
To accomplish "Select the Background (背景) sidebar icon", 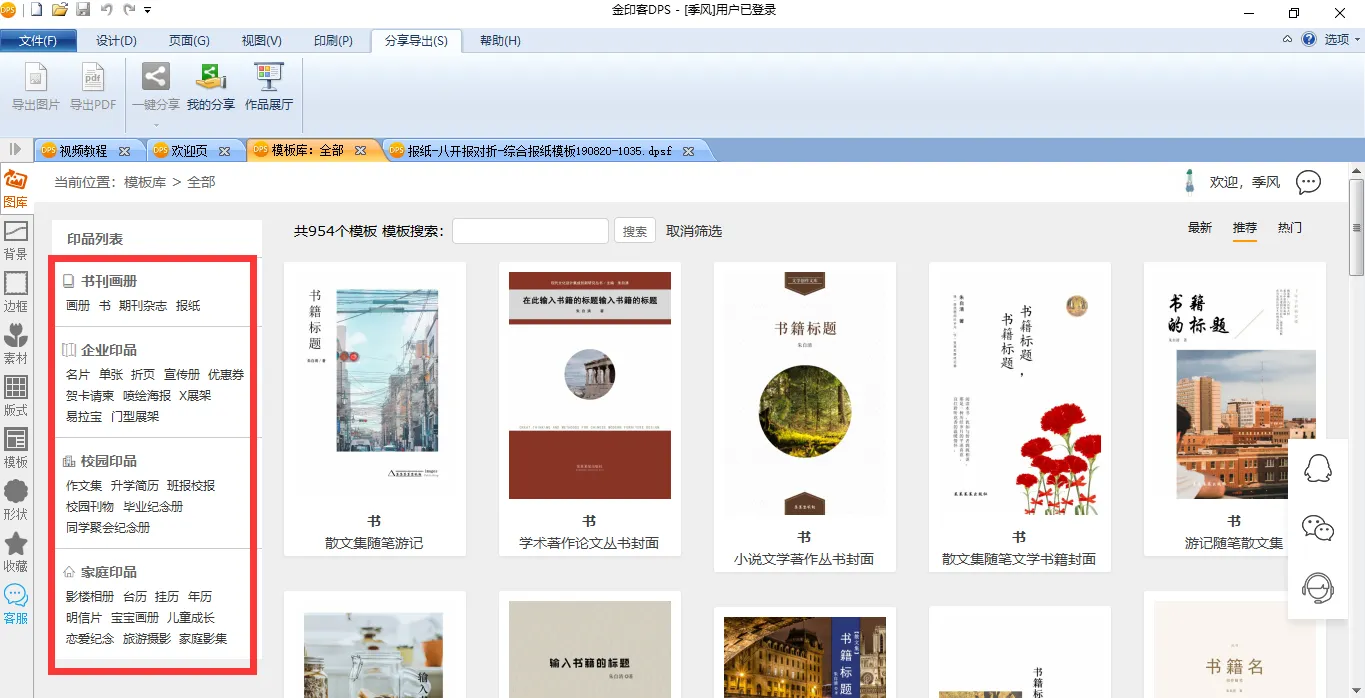I will coord(16,240).
